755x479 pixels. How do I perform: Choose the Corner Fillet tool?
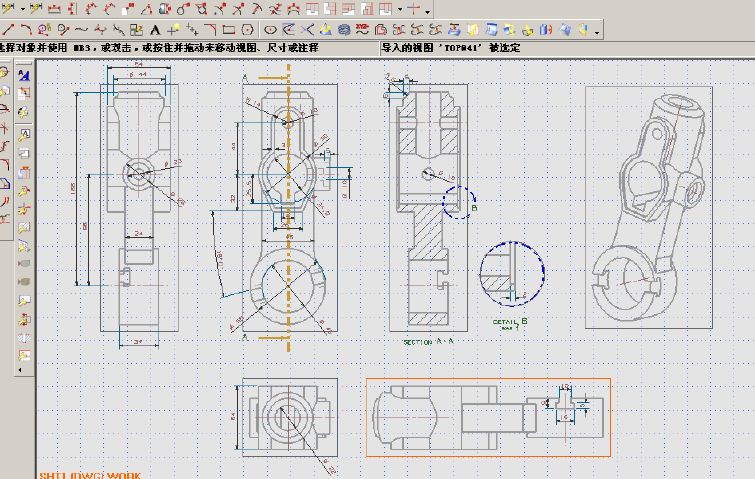coord(210,30)
